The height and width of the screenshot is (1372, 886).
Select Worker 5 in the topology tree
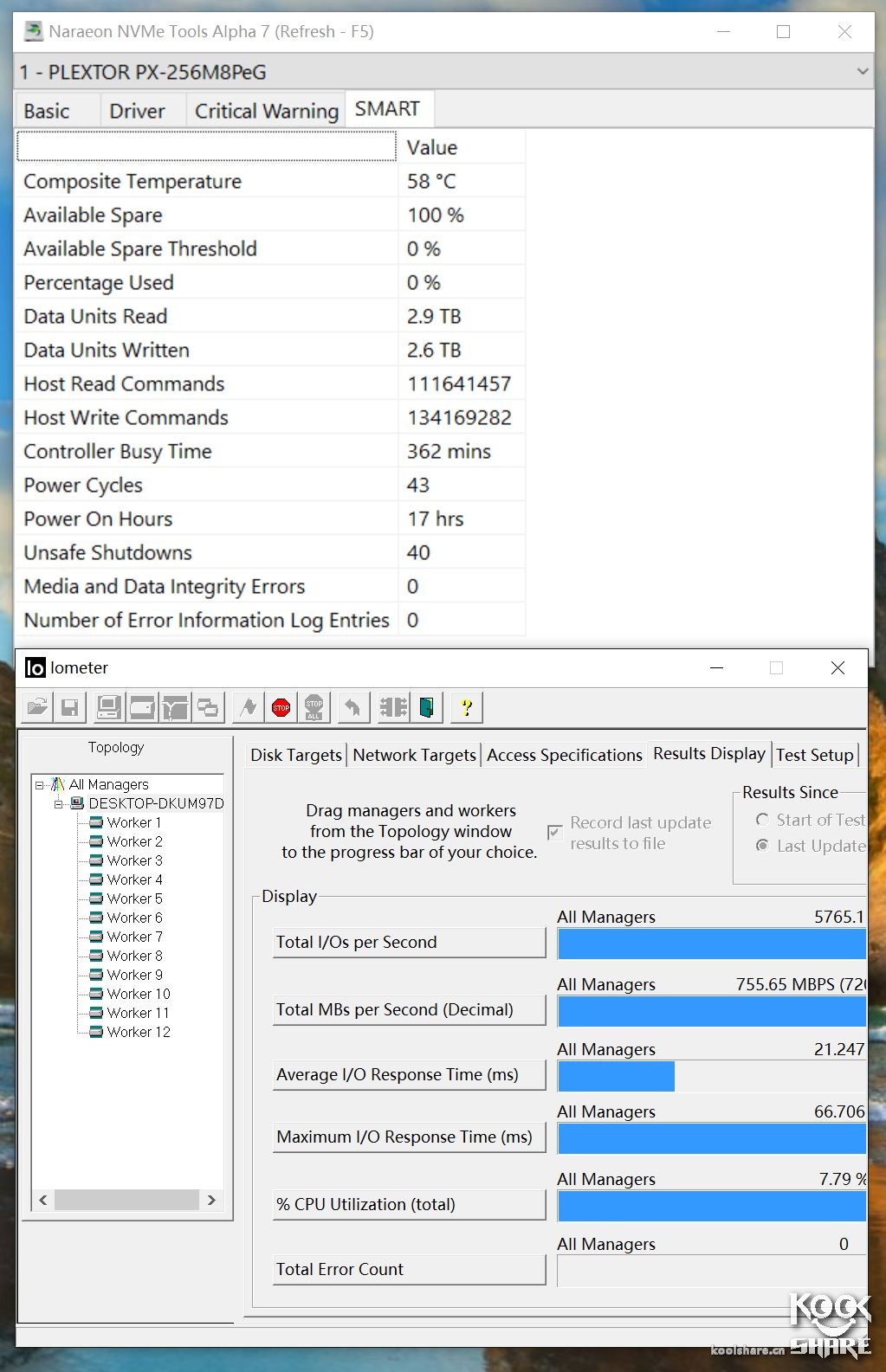pos(134,899)
